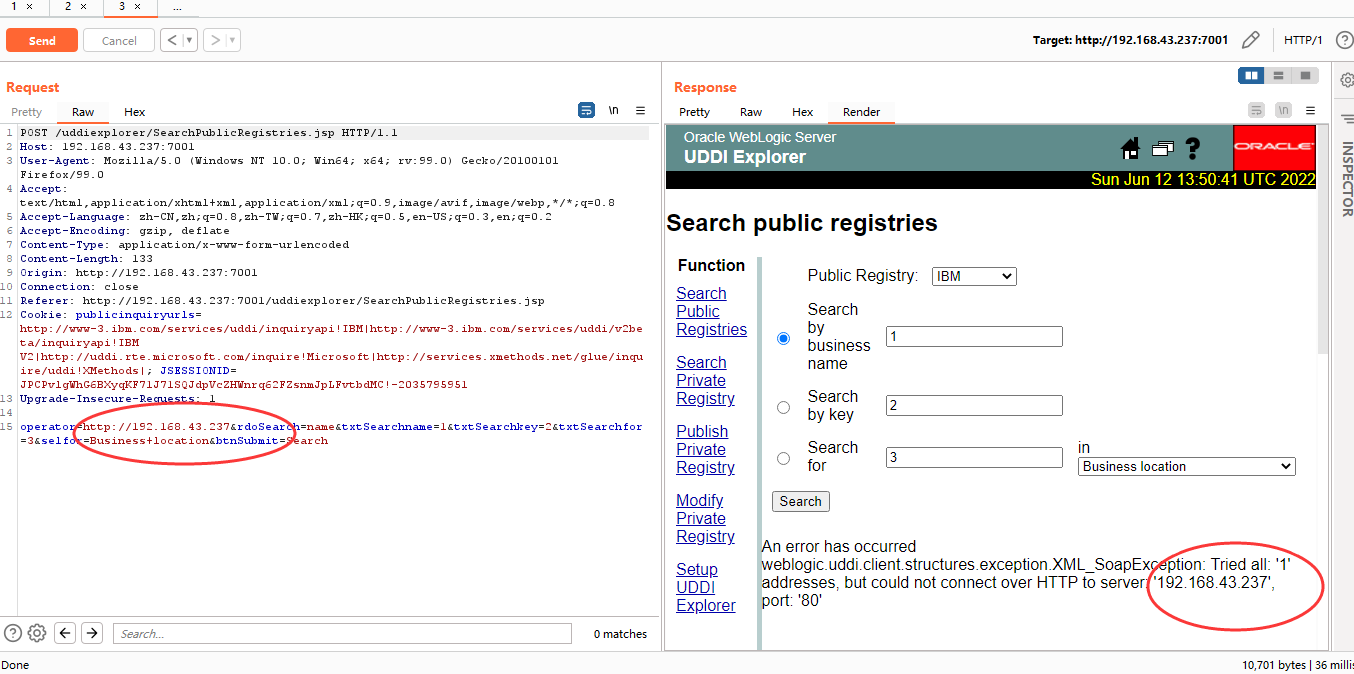The width and height of the screenshot is (1354, 674).
Task: Click the pencil icon to edit target
Action: click(x=1250, y=40)
